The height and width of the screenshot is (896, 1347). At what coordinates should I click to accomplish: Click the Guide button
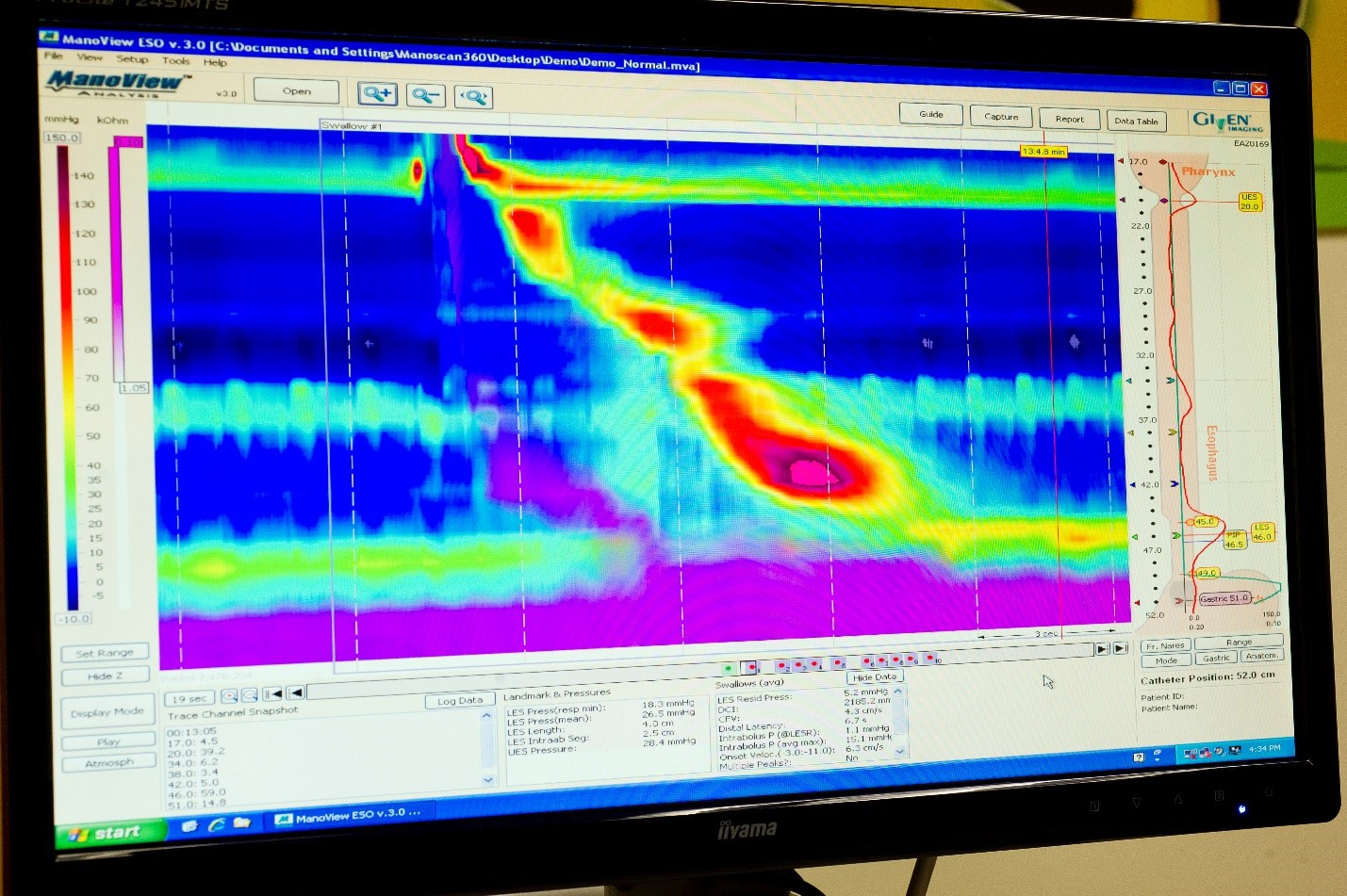click(930, 114)
